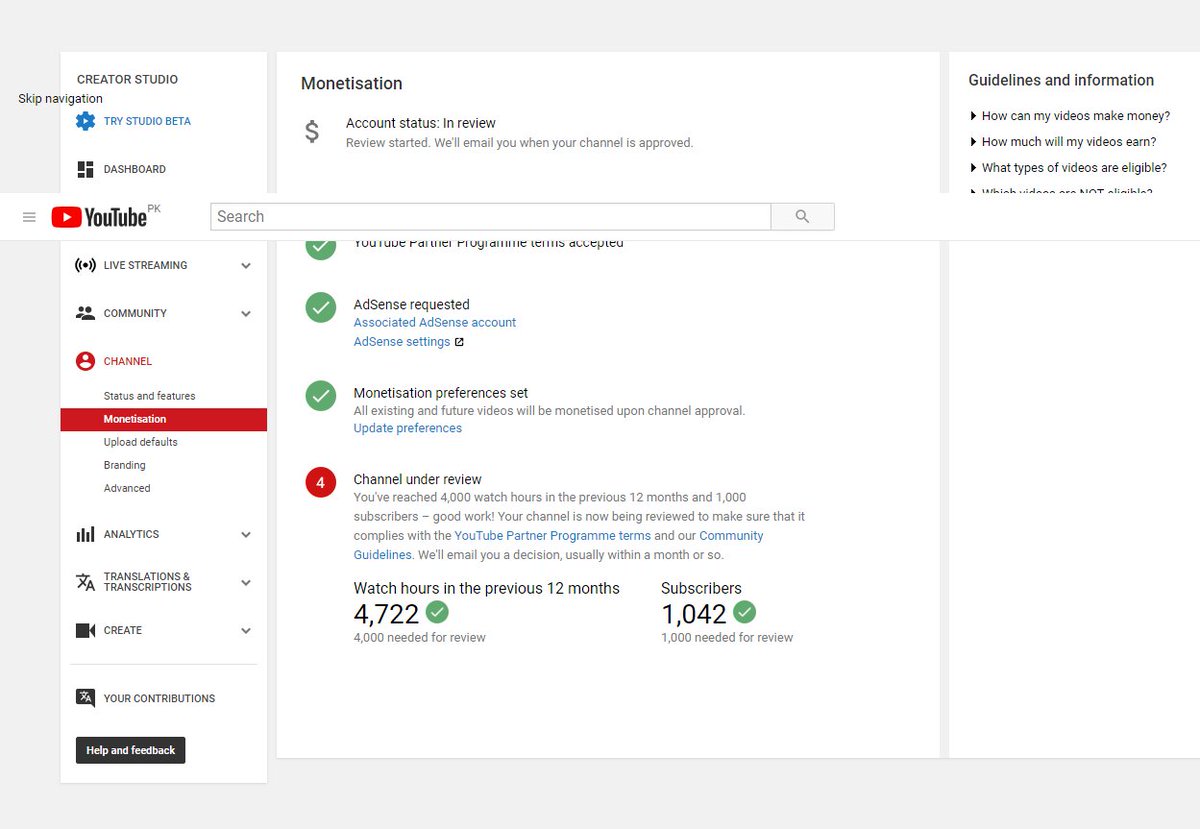Click the Help and feedback button

(x=131, y=750)
